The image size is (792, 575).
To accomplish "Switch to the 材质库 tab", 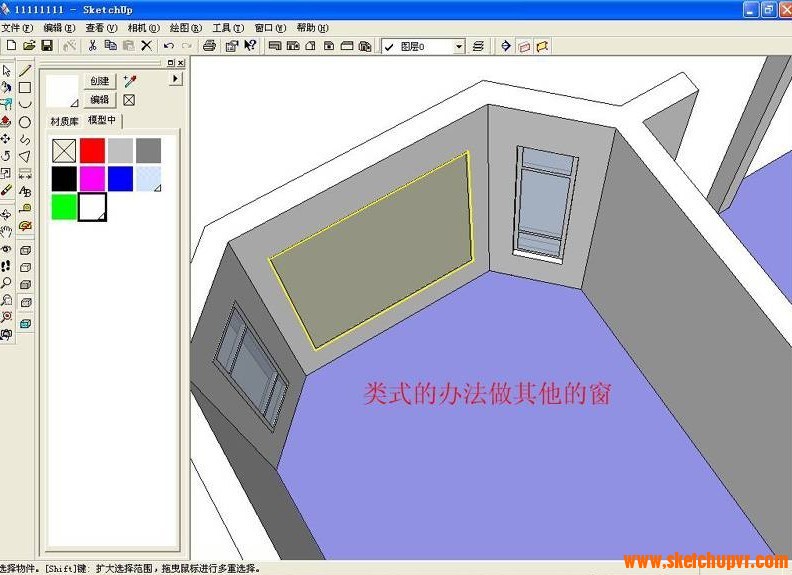I will (64, 120).
